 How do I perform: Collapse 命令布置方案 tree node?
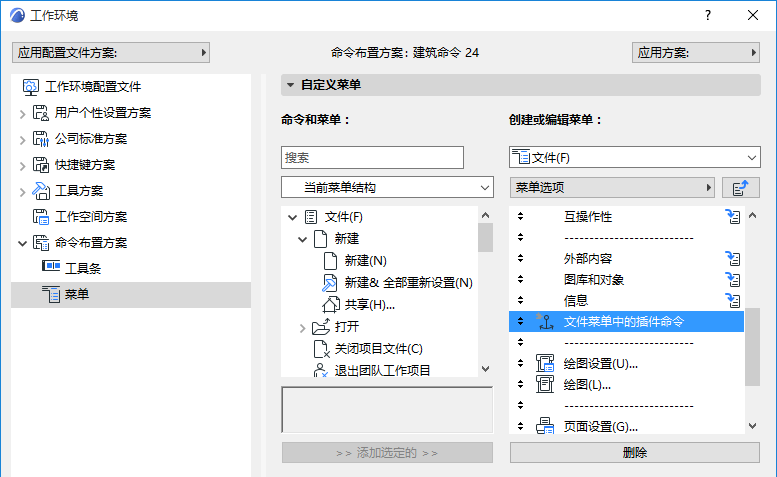point(22,243)
